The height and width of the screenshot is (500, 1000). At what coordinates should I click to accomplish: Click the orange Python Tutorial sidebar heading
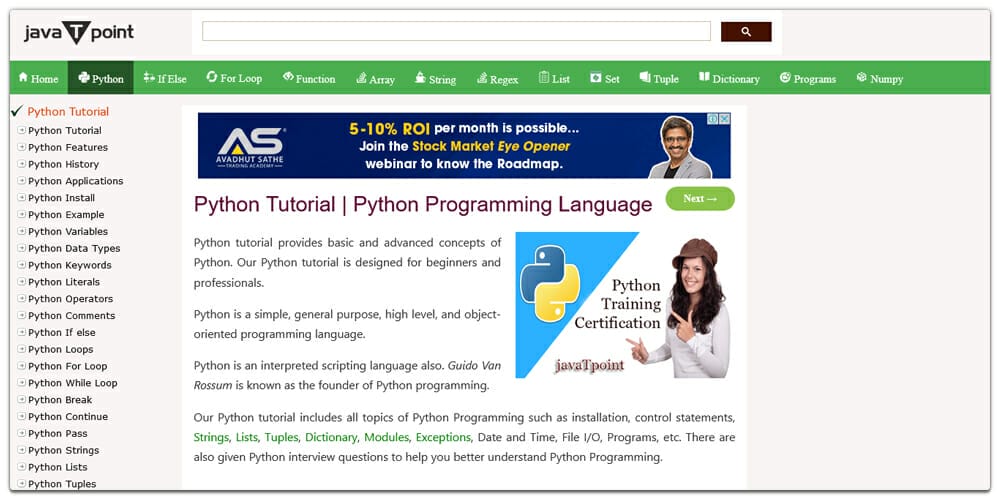(68, 112)
